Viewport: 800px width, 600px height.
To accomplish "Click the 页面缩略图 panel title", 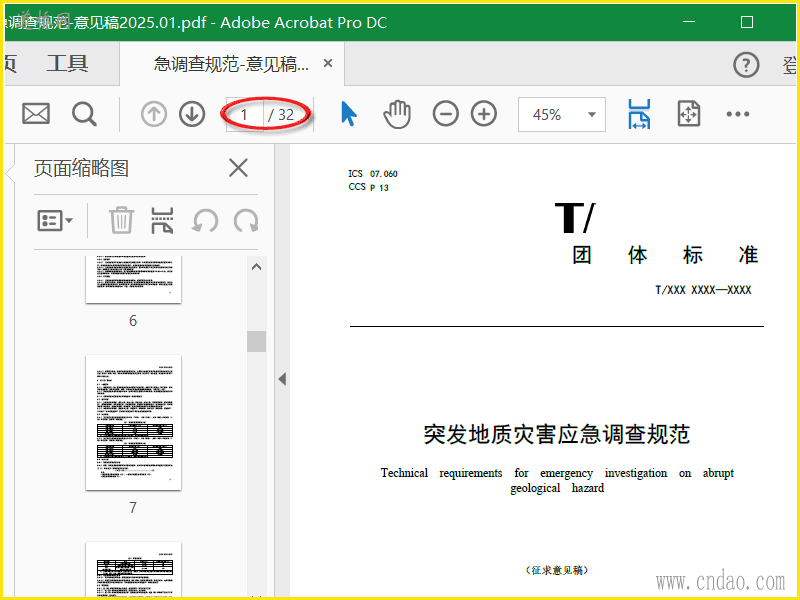I will pos(82,168).
